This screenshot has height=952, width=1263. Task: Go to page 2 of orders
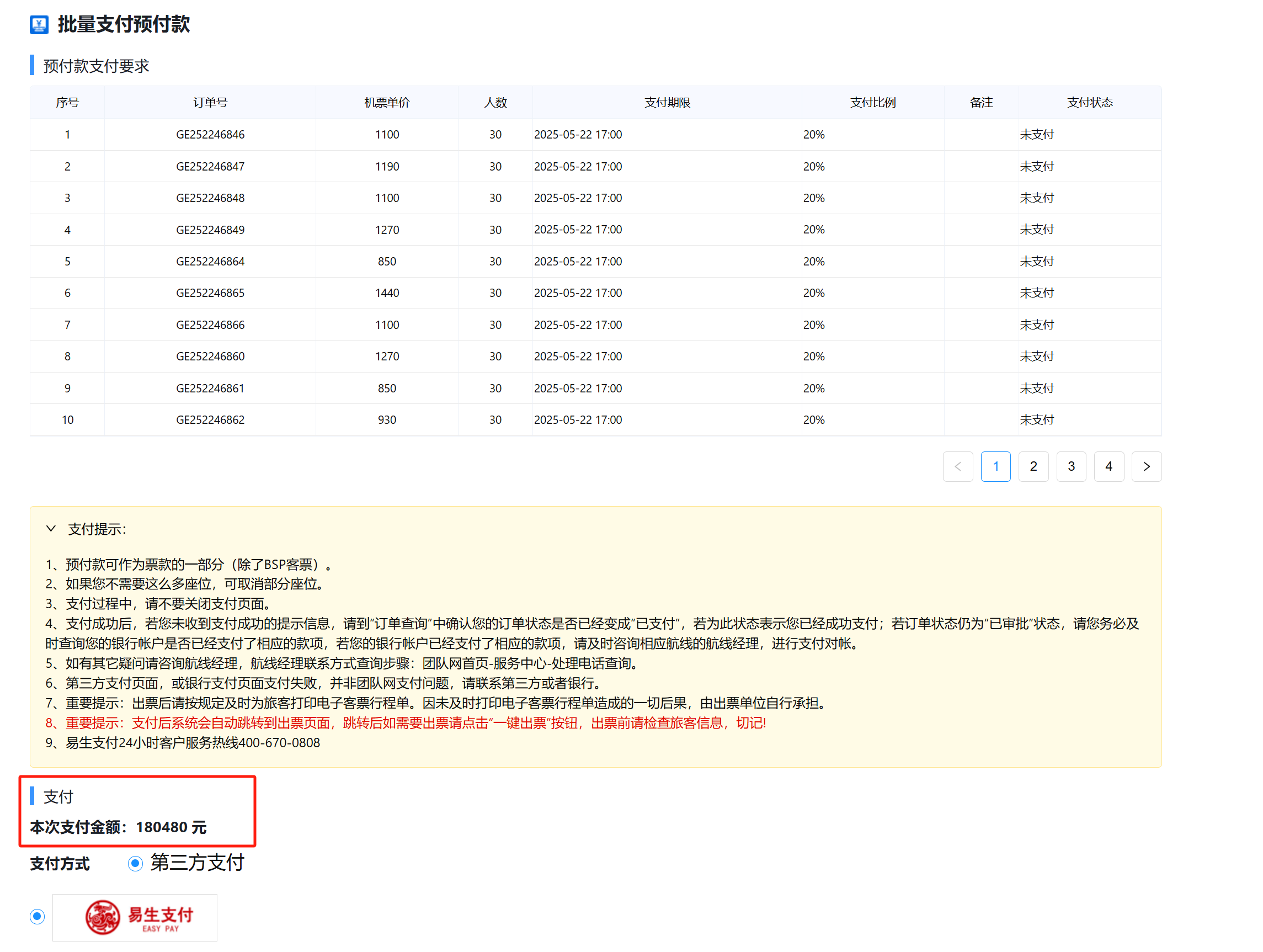1033,466
